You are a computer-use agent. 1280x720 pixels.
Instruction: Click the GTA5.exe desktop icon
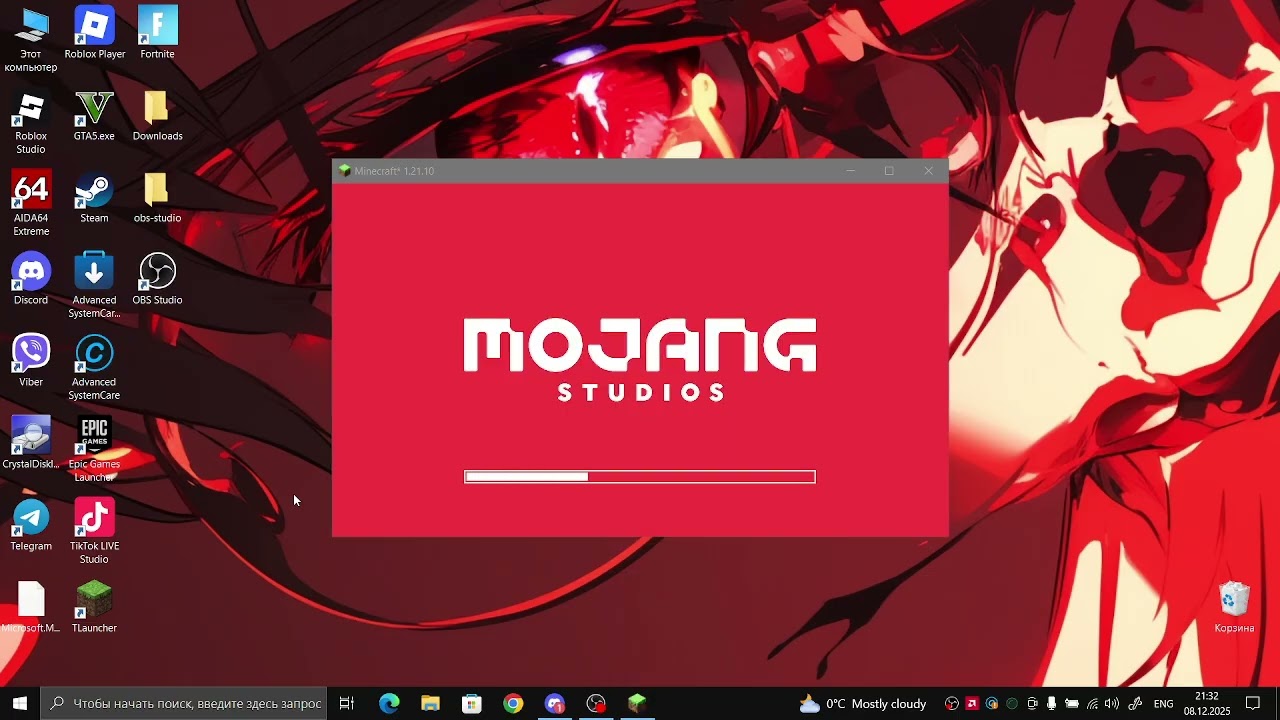tap(94, 115)
